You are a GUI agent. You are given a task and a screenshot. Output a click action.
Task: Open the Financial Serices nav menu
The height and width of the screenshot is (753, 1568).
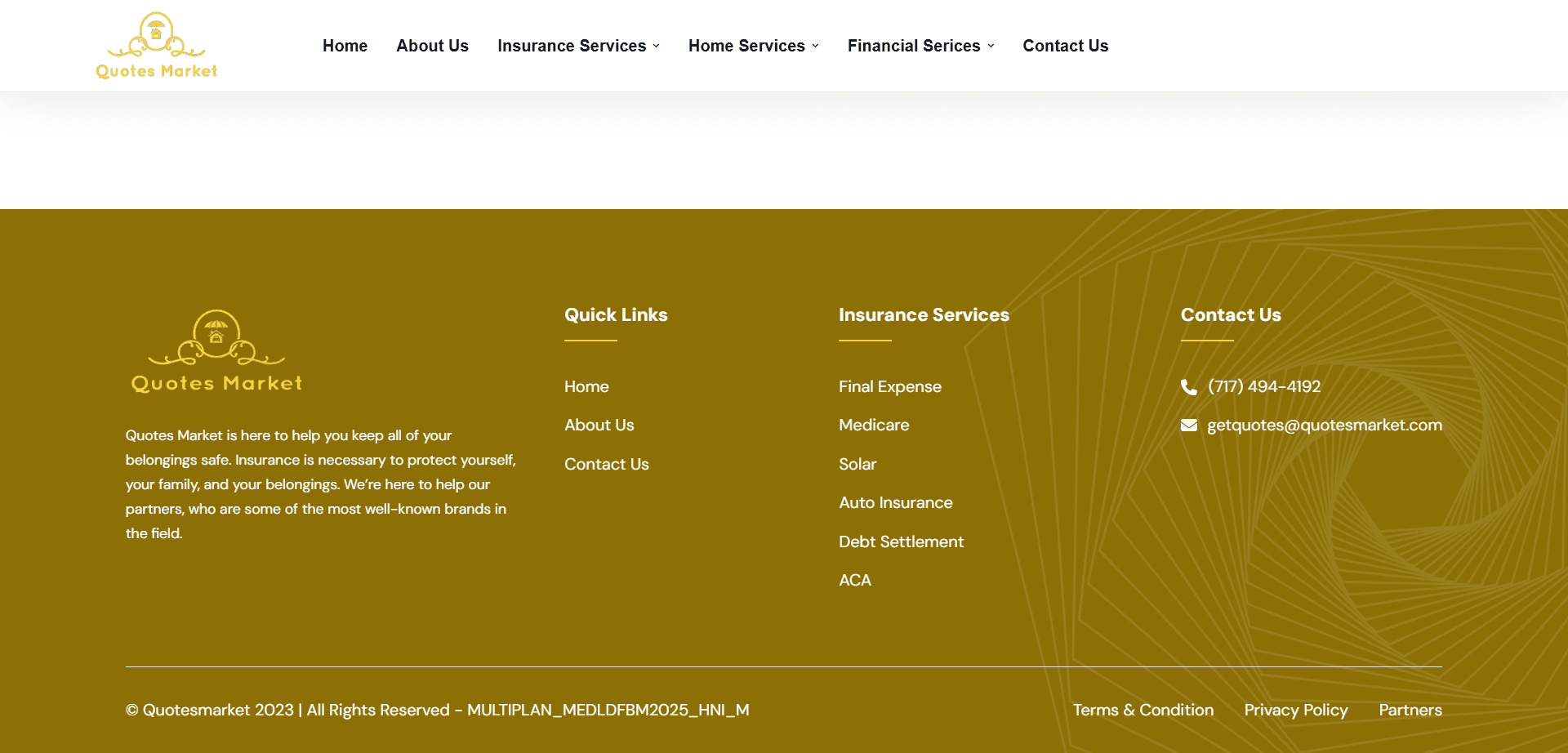pyautogui.click(x=914, y=46)
